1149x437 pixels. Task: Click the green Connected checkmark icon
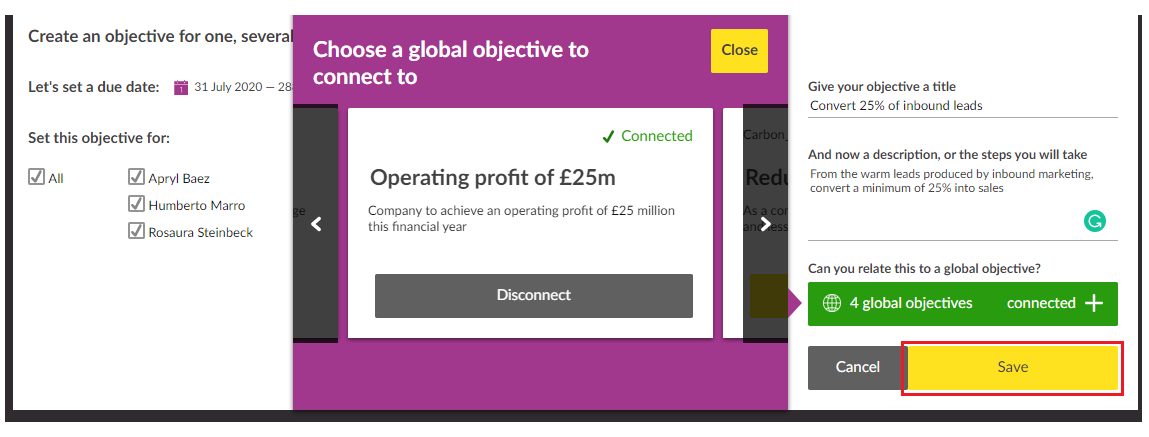(607, 136)
